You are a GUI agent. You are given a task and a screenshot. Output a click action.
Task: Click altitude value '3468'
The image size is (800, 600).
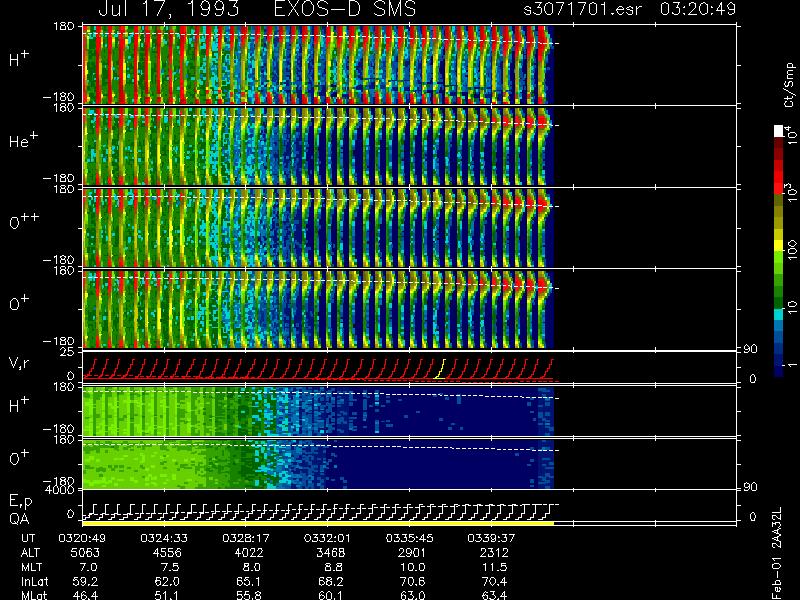point(331,553)
